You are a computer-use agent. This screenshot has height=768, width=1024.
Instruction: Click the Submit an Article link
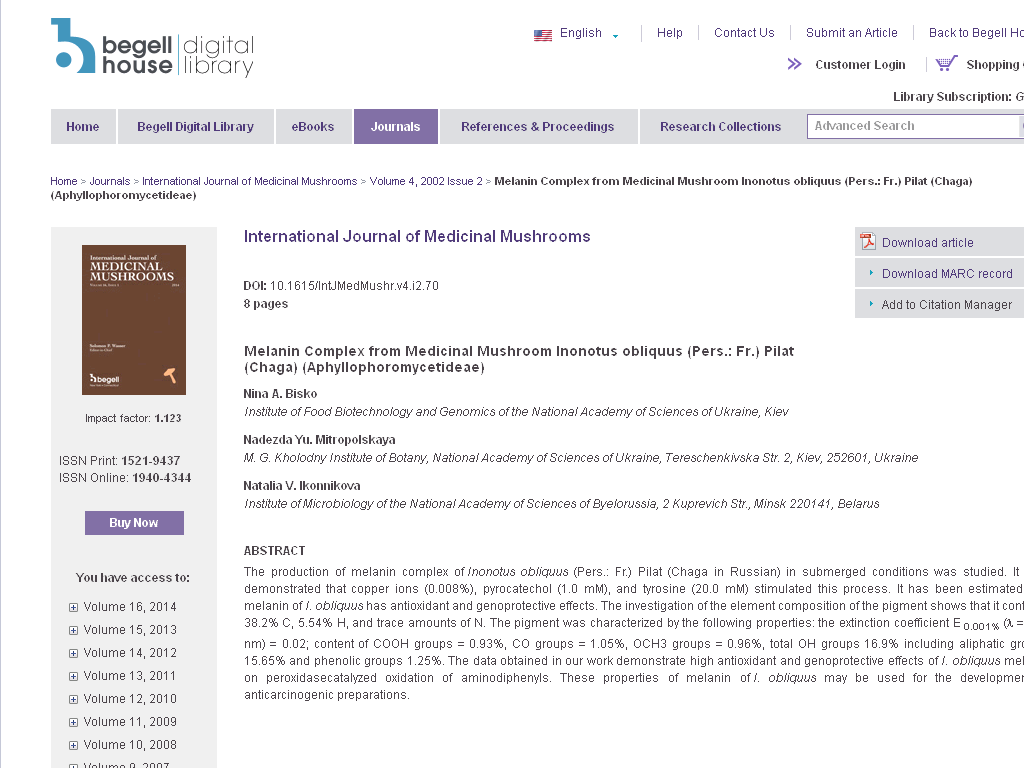pyautogui.click(x=852, y=33)
